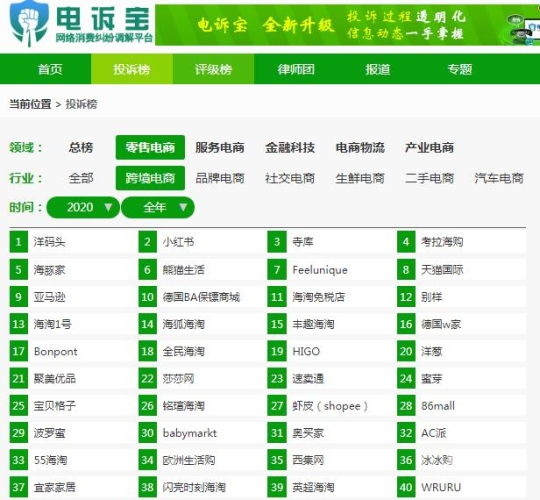Open the 2020 year dropdown
Image resolution: width=540 pixels, height=500 pixels.
[x=83, y=207]
